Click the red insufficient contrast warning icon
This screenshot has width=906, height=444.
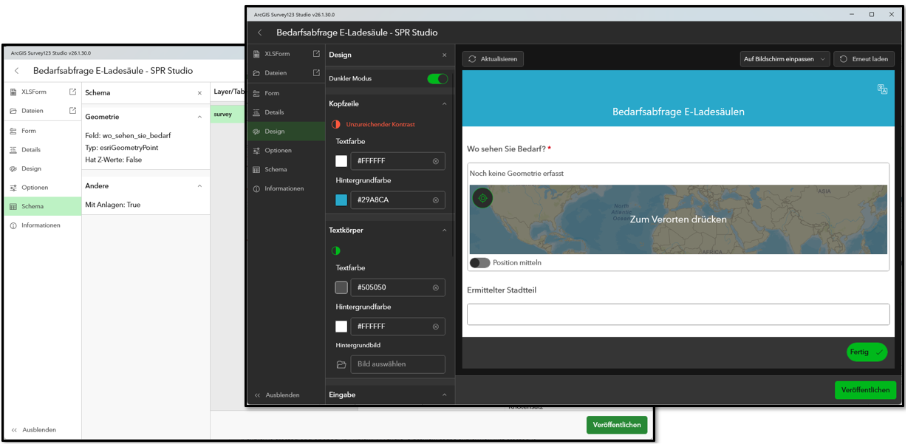[x=336, y=124]
